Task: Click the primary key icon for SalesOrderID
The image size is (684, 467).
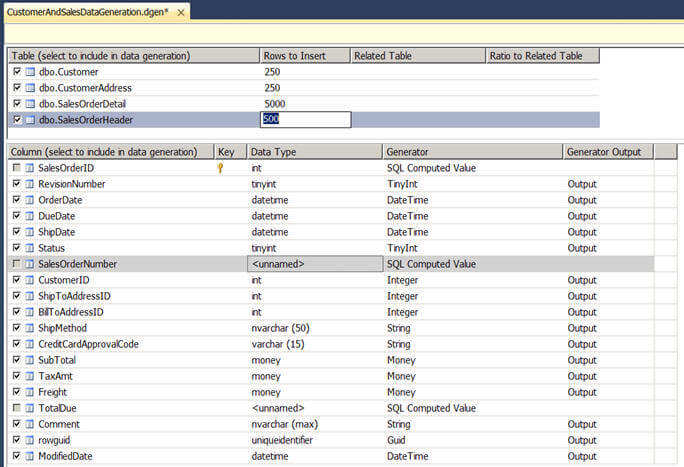Action: coord(220,168)
